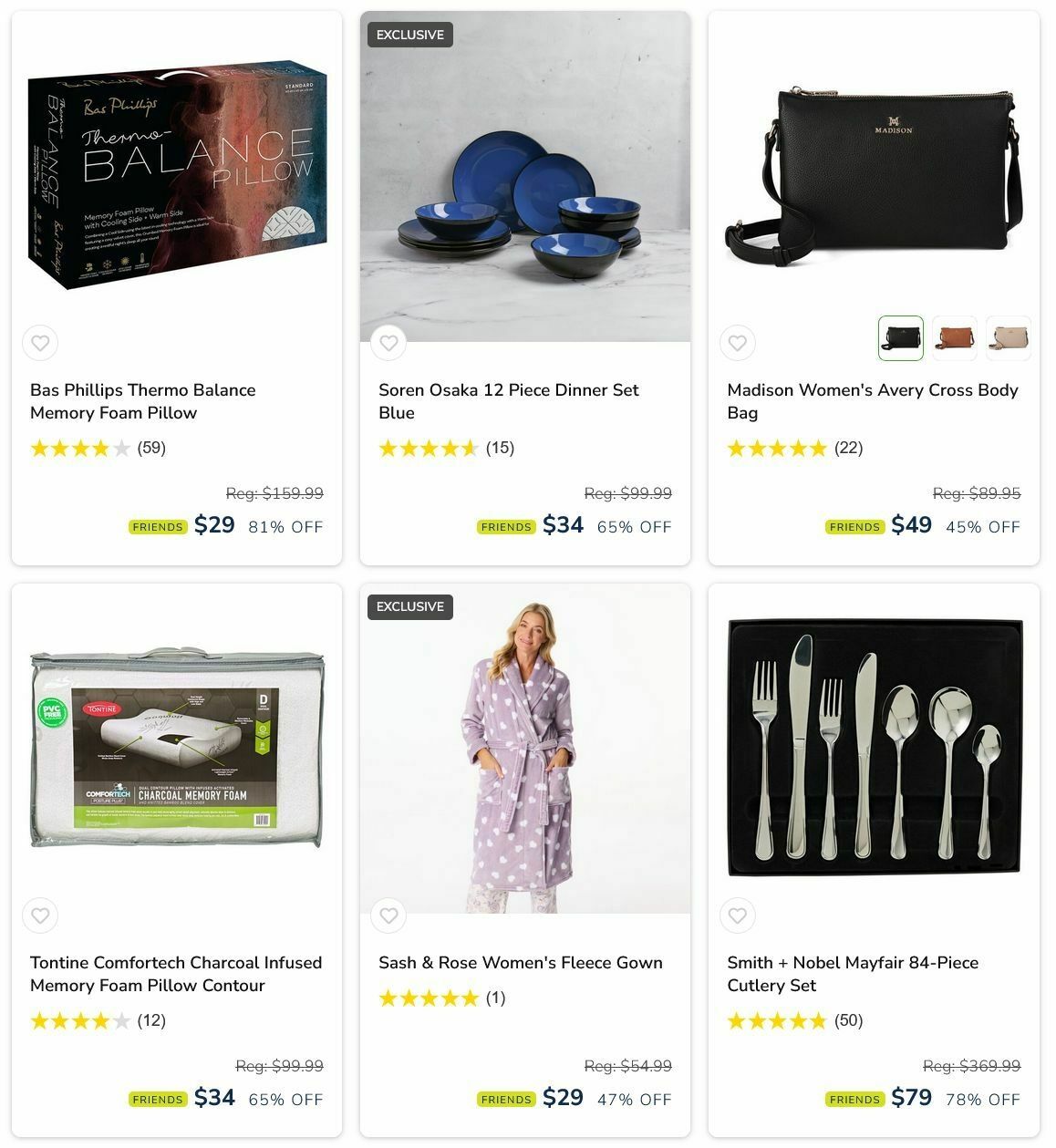The image size is (1056, 1148).
Task: Save Sash & Rose fleece gown to favorites
Action: (x=388, y=915)
